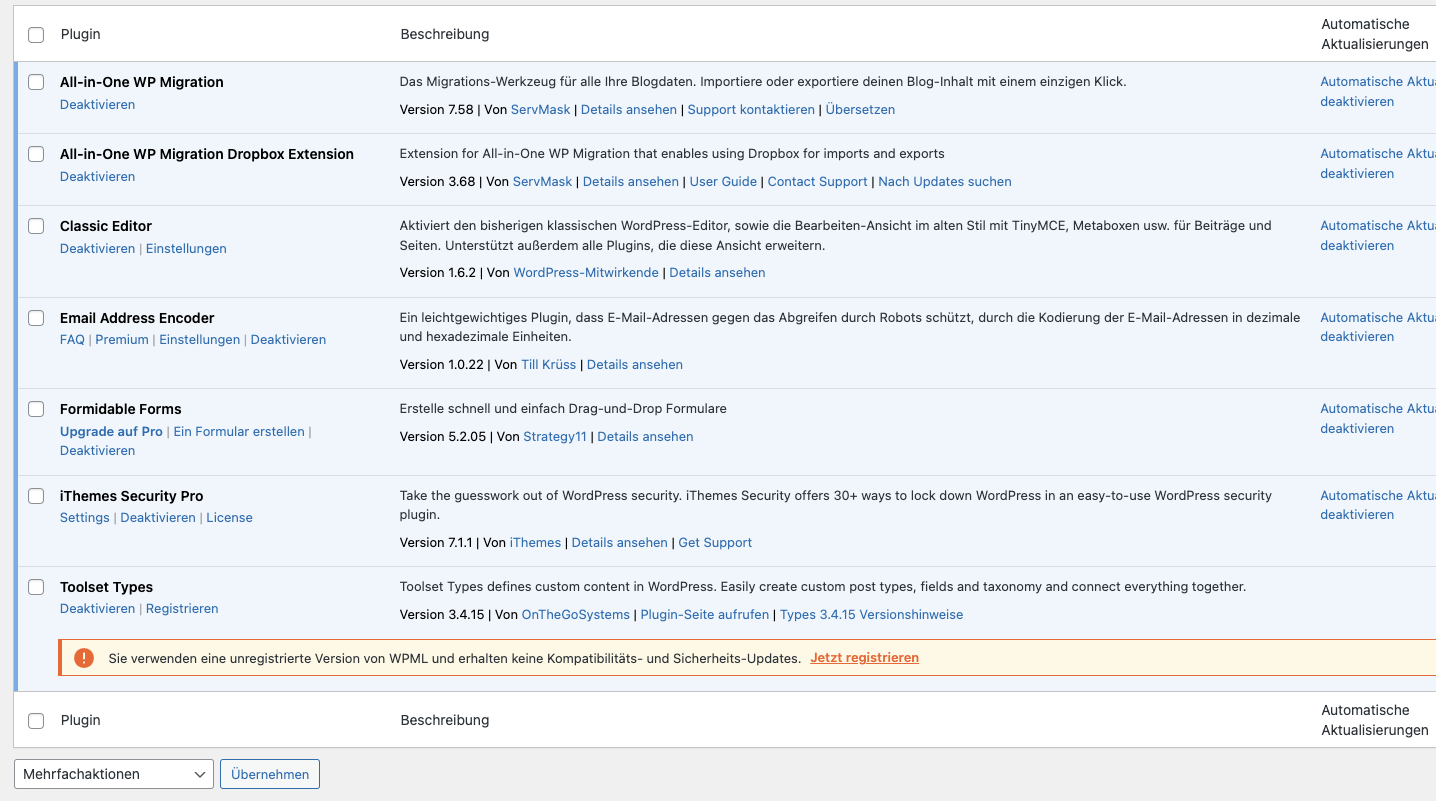This screenshot has height=801, width=1436.
Task: Tick the Formidable Forms checkbox
Action: [x=36, y=409]
